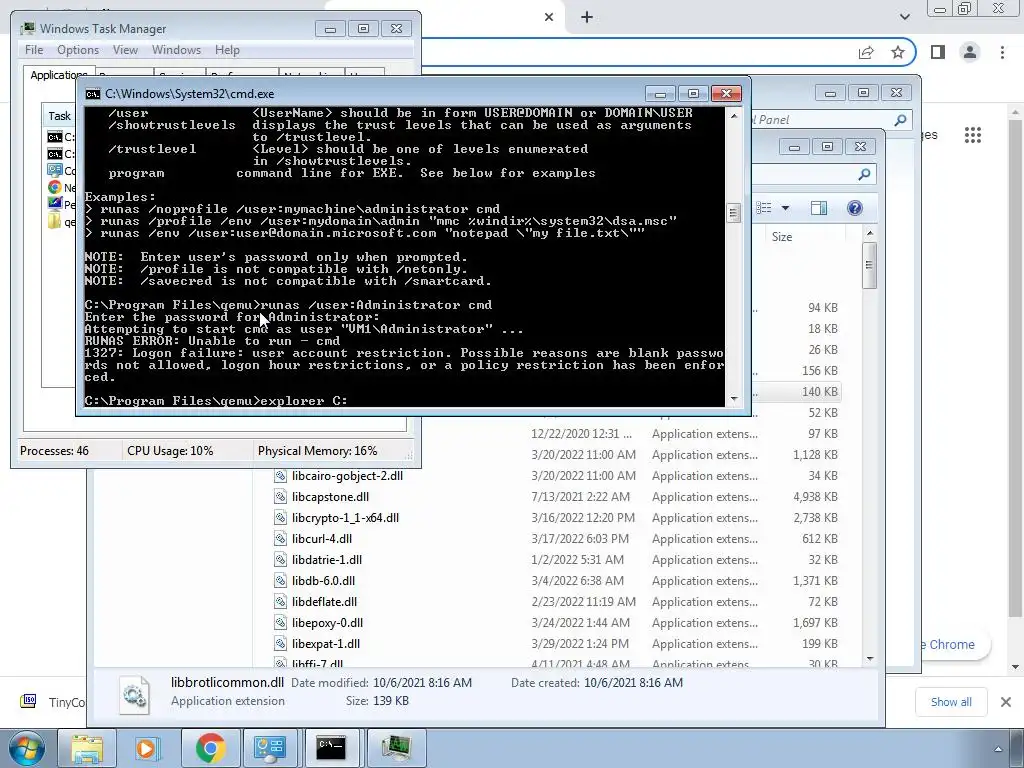This screenshot has width=1024, height=768.
Task: Open Chrome's share page icon
Action: (866, 52)
